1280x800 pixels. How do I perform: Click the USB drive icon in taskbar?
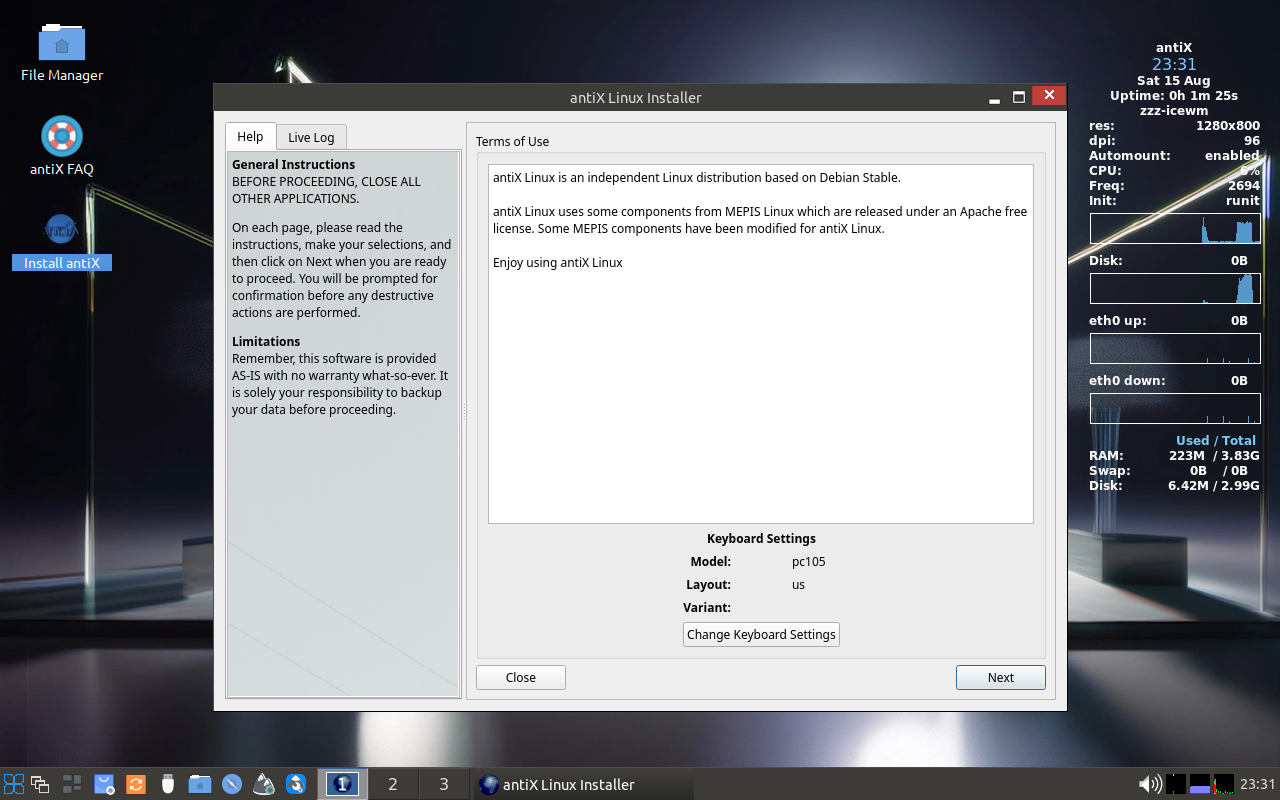point(168,784)
